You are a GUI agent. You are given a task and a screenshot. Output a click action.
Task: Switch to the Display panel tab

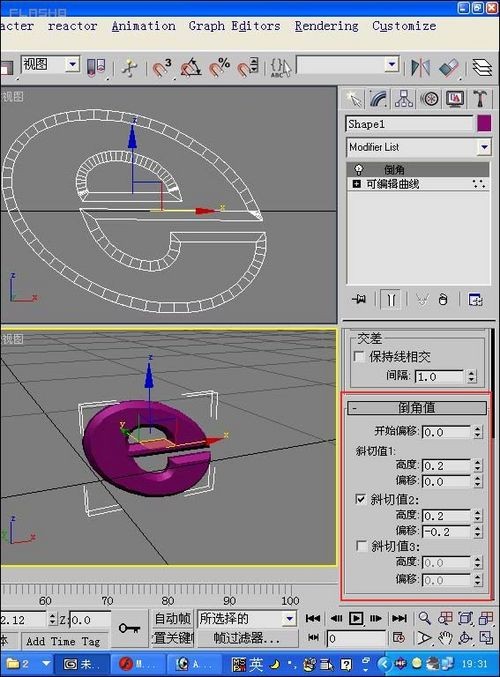click(x=455, y=99)
